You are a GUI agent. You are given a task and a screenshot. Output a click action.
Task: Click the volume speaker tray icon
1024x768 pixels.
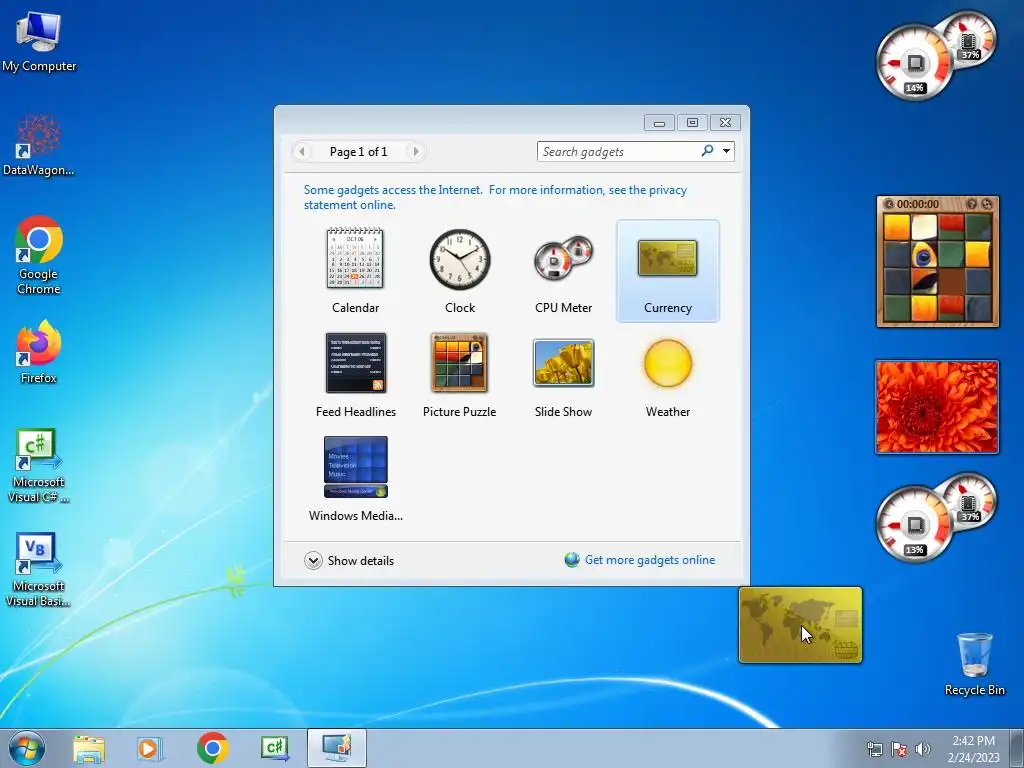point(923,749)
